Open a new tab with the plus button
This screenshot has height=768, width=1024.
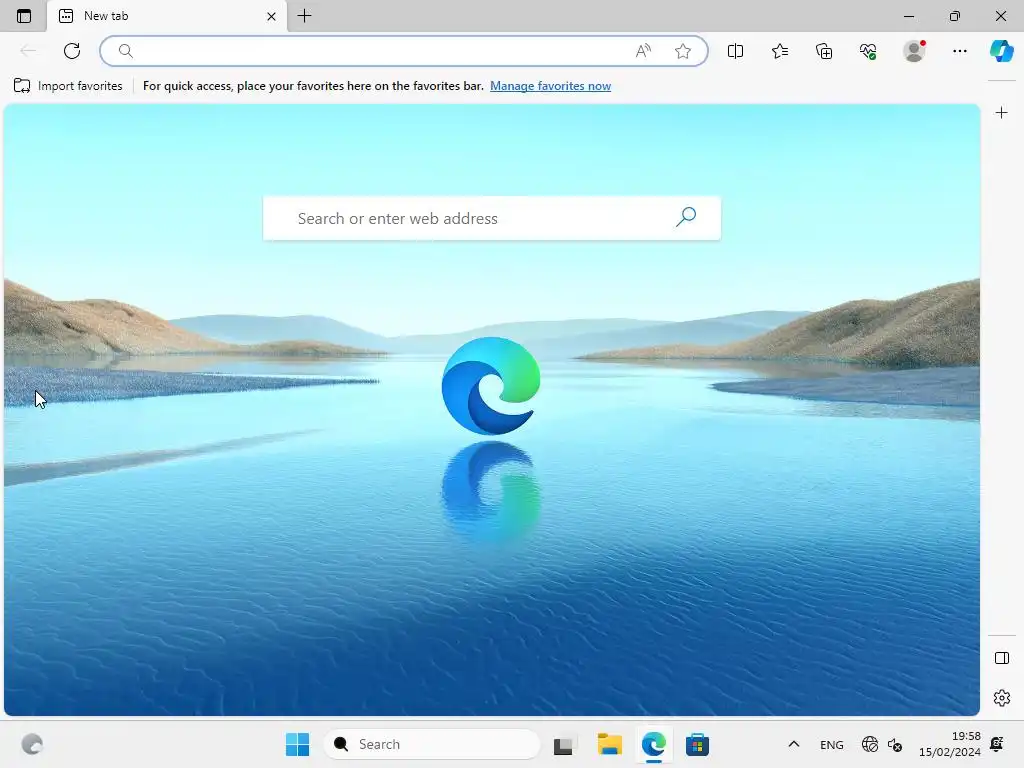point(304,16)
